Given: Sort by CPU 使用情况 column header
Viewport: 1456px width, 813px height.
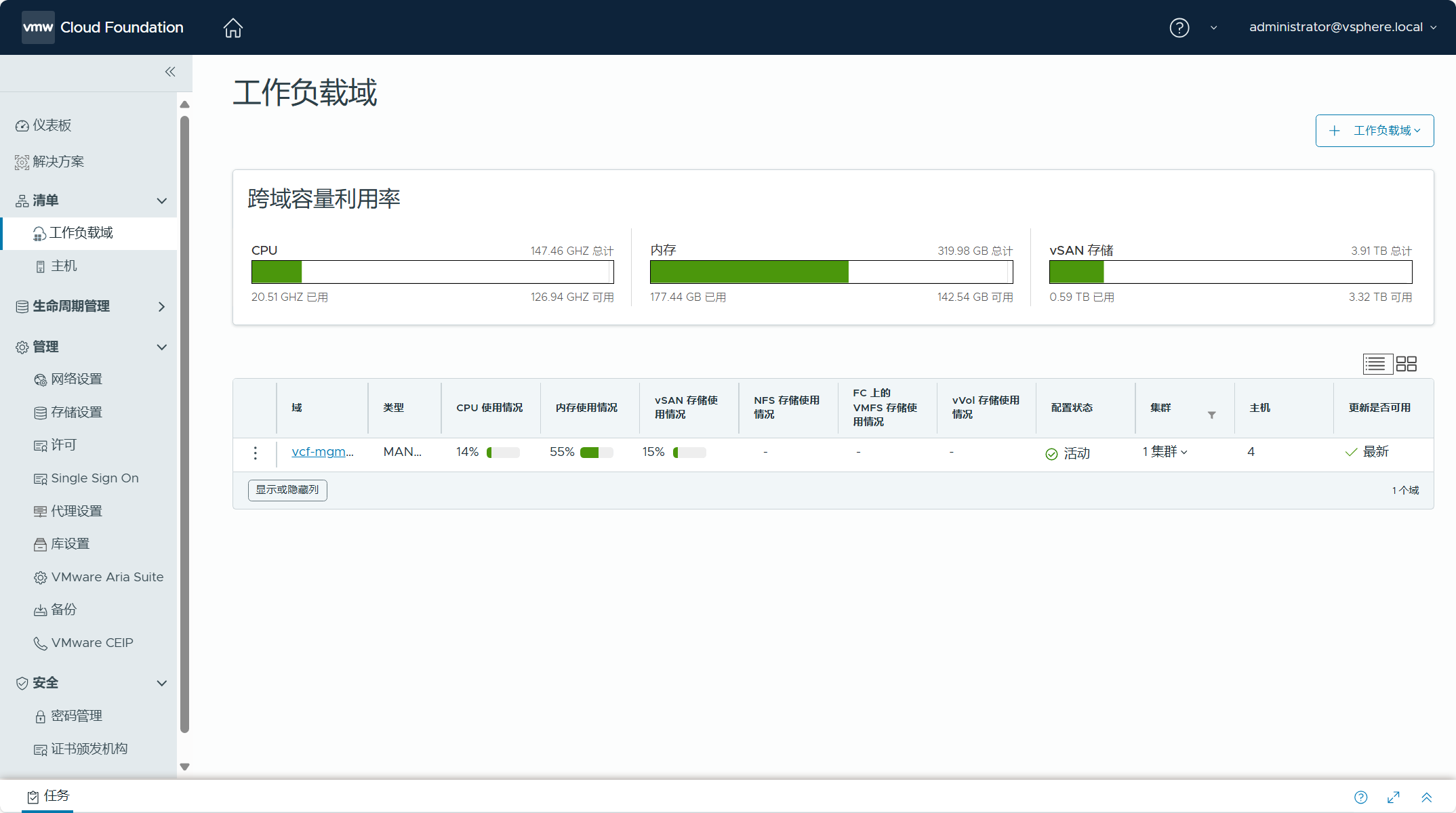Looking at the screenshot, I should 489,408.
